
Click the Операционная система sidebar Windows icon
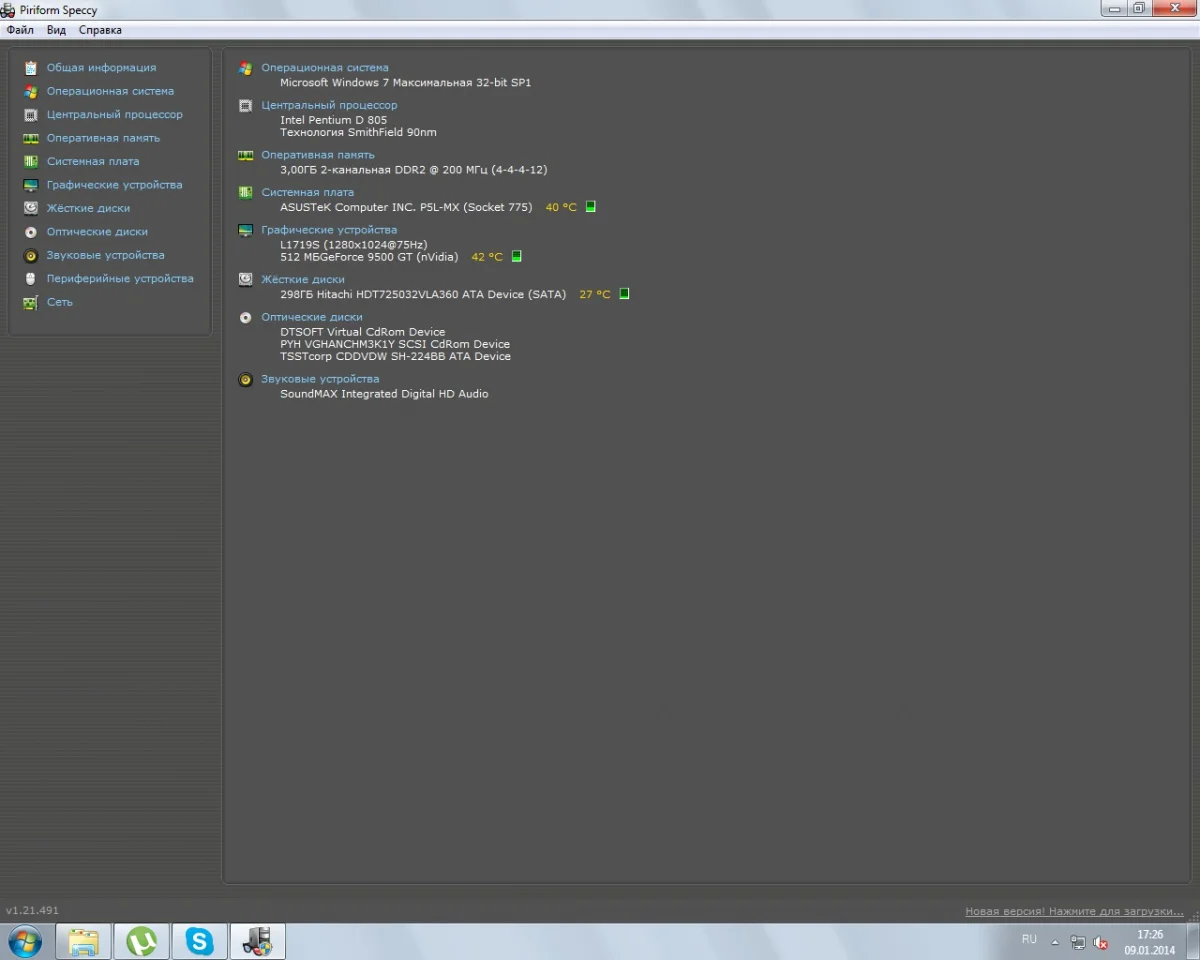(x=31, y=91)
